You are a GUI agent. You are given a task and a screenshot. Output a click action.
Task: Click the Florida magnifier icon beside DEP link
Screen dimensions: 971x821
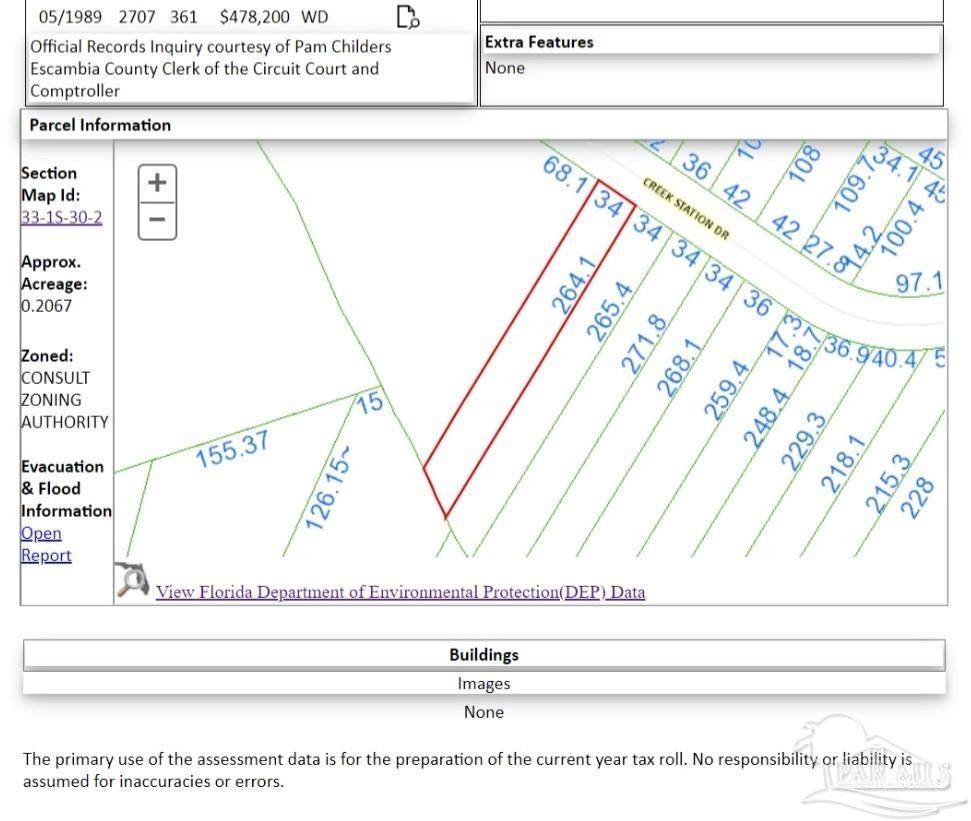tap(132, 580)
